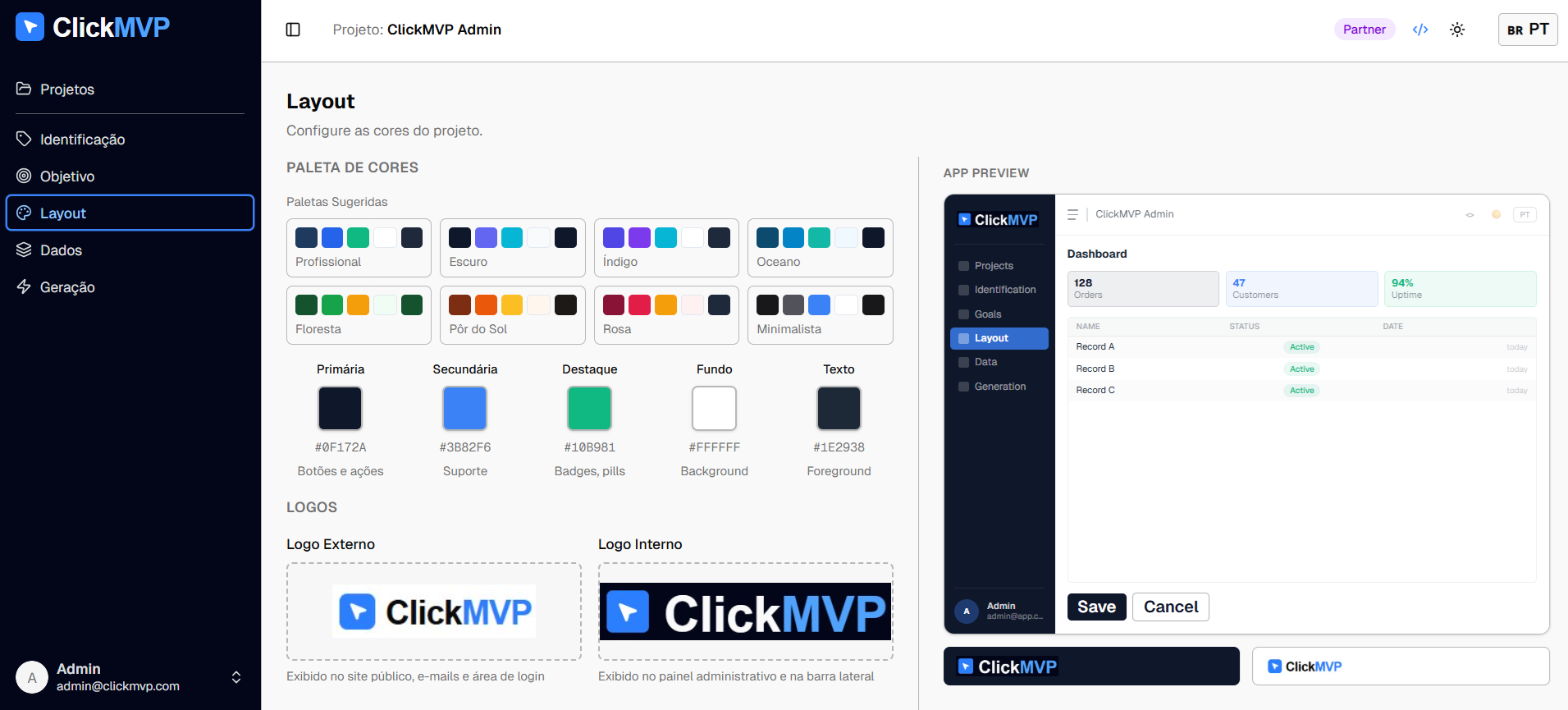Click the preview Admin user avatar
The height and width of the screenshot is (710, 1568).
[967, 612]
